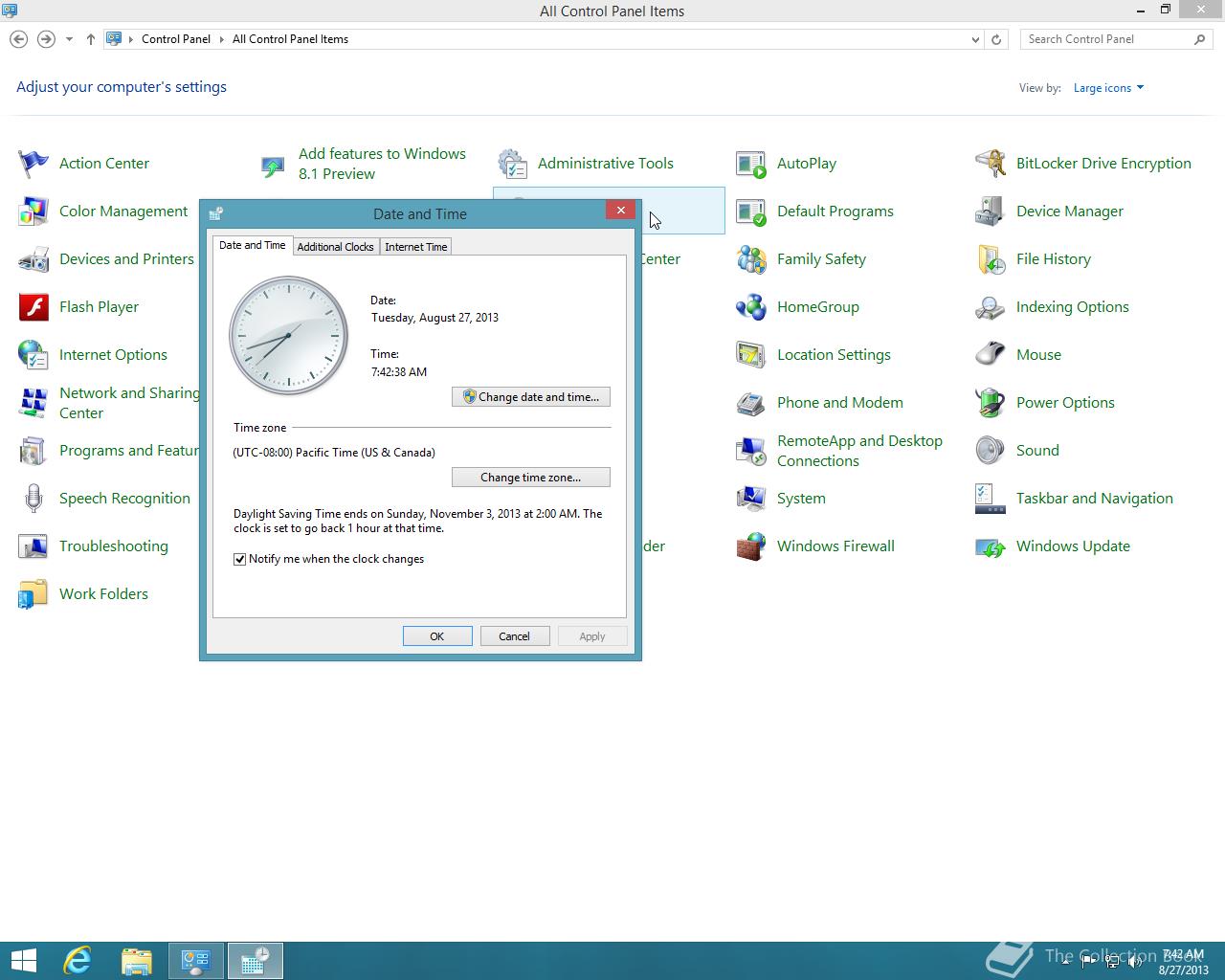The height and width of the screenshot is (980, 1225).
Task: Go back using the back arrow
Action: [18, 39]
